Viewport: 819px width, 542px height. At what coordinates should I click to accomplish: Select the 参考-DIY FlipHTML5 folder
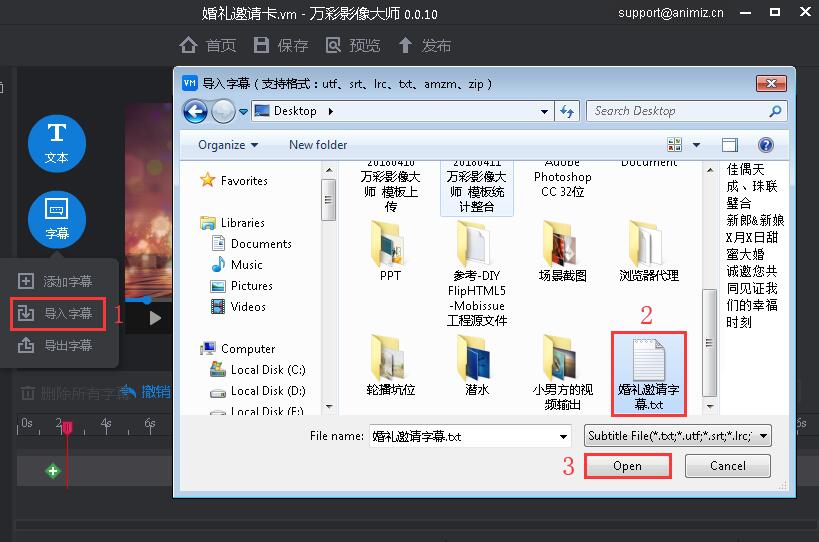point(476,273)
